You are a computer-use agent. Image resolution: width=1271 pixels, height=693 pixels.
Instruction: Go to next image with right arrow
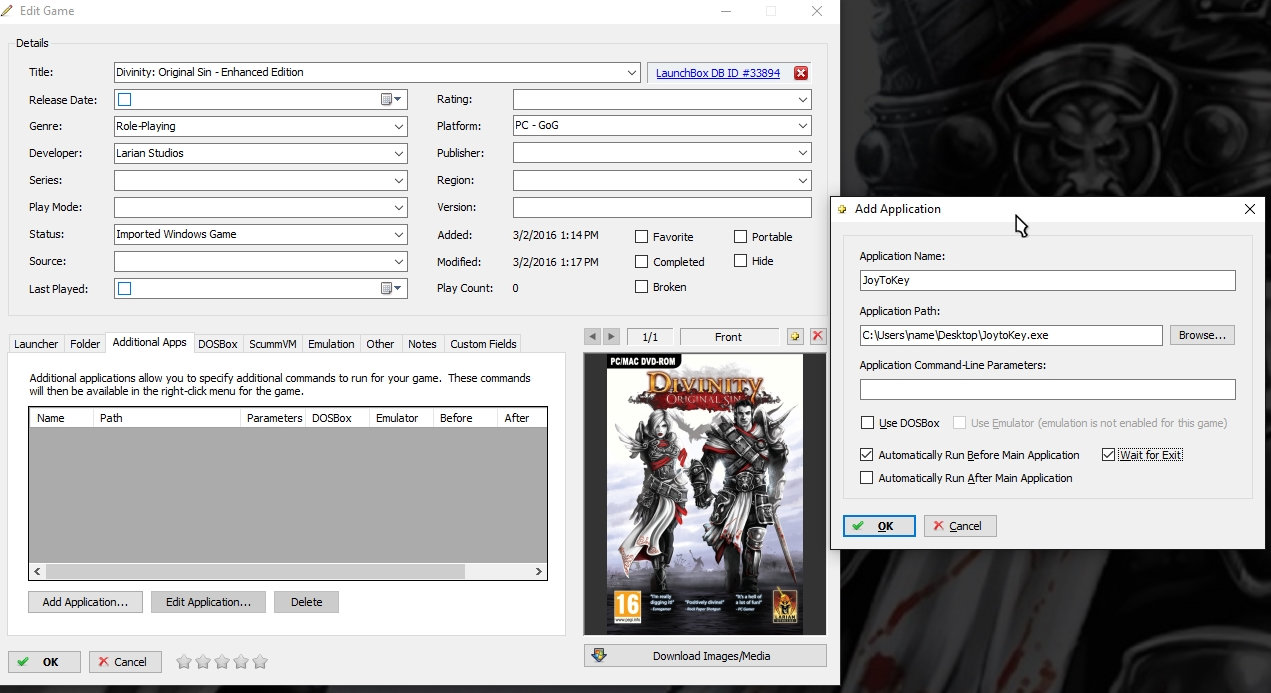611,337
